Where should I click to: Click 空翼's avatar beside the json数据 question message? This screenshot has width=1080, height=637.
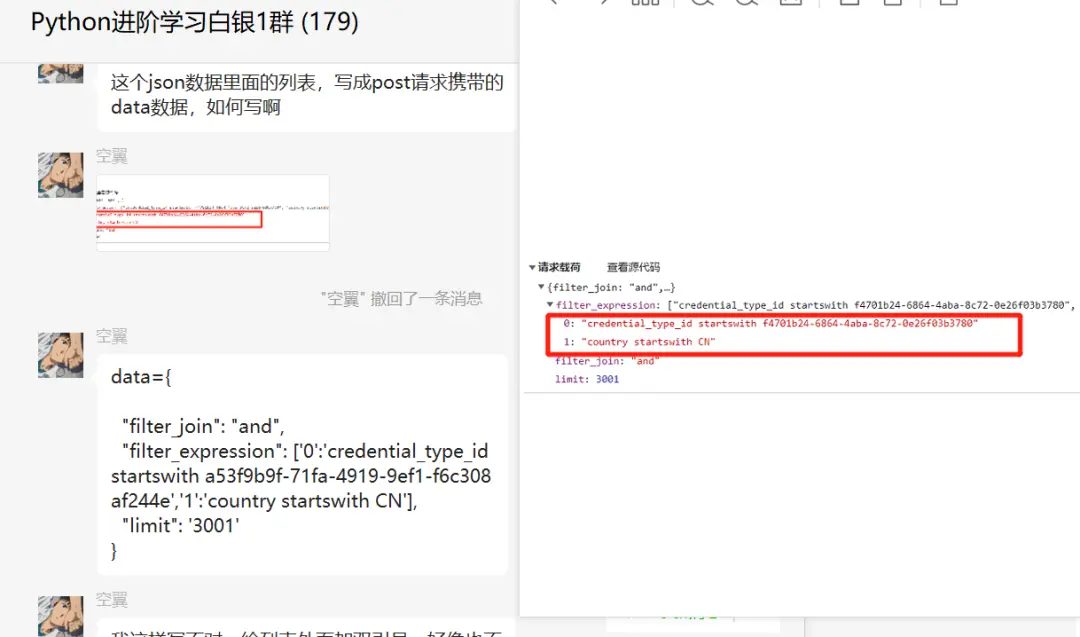[61, 73]
